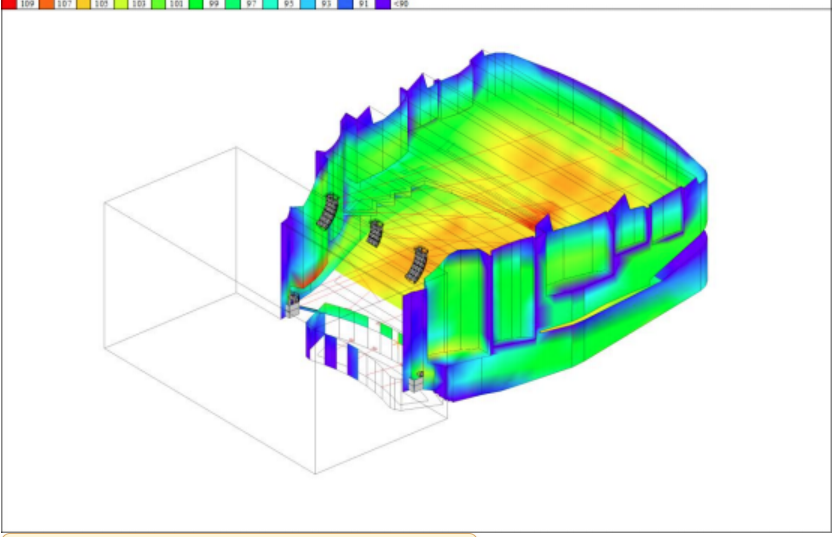The image size is (837, 537).
Task: Click the 101 legend color box
Action: coord(158,4)
